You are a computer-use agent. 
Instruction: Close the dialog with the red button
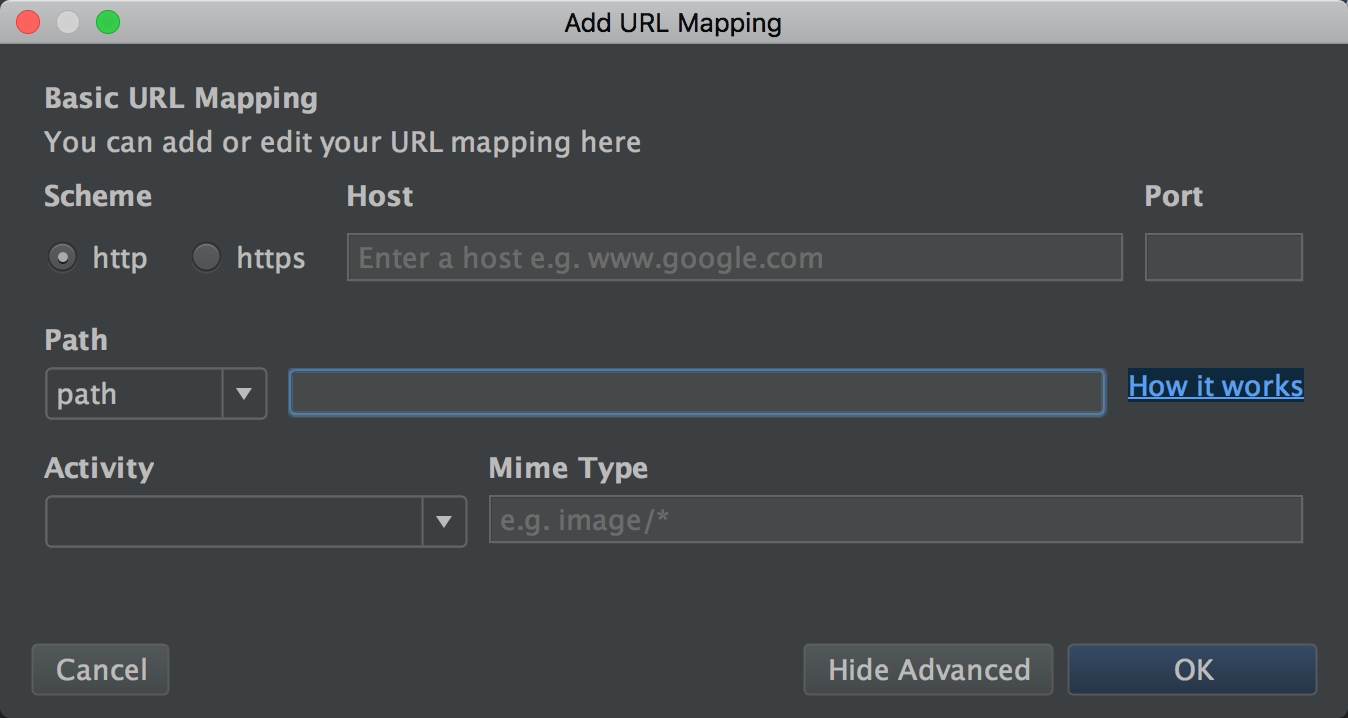tap(28, 22)
